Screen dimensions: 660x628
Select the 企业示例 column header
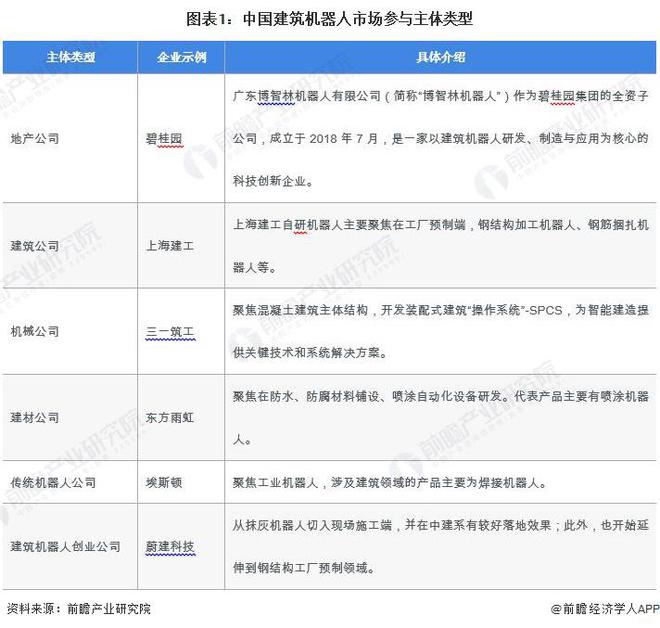[x=181, y=57]
